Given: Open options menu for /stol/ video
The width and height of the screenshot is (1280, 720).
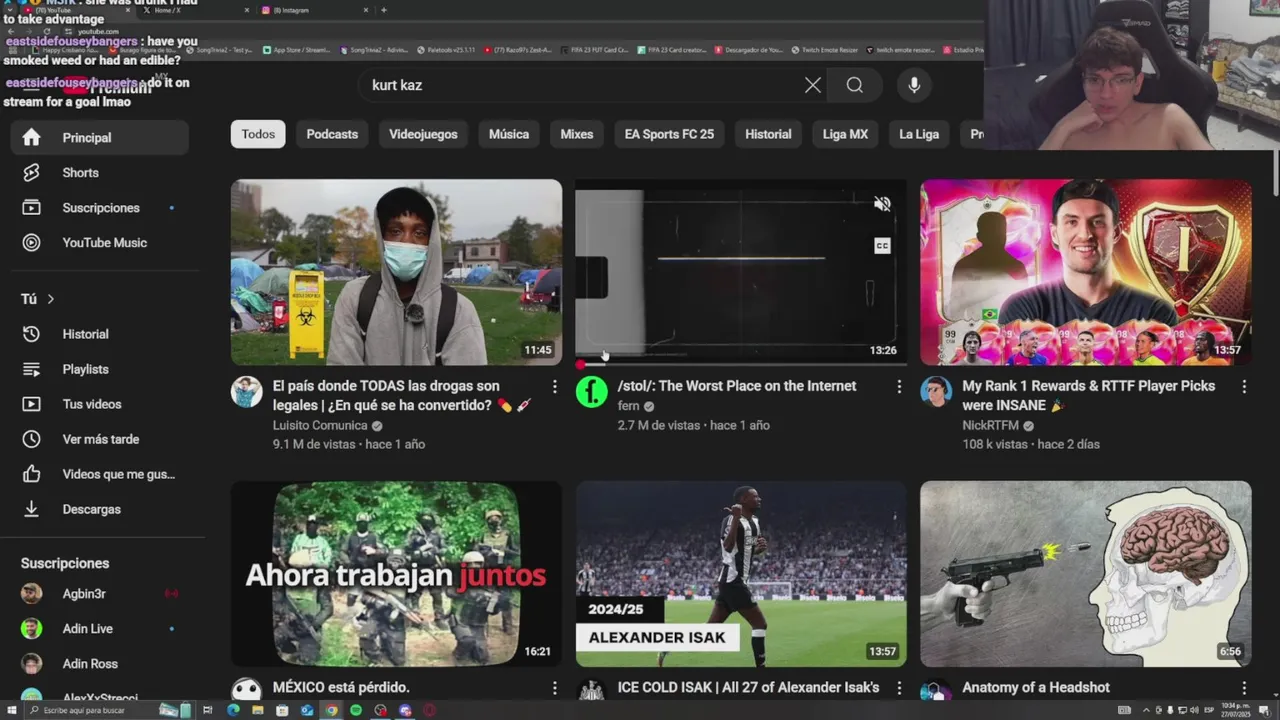Looking at the screenshot, I should coord(899,386).
